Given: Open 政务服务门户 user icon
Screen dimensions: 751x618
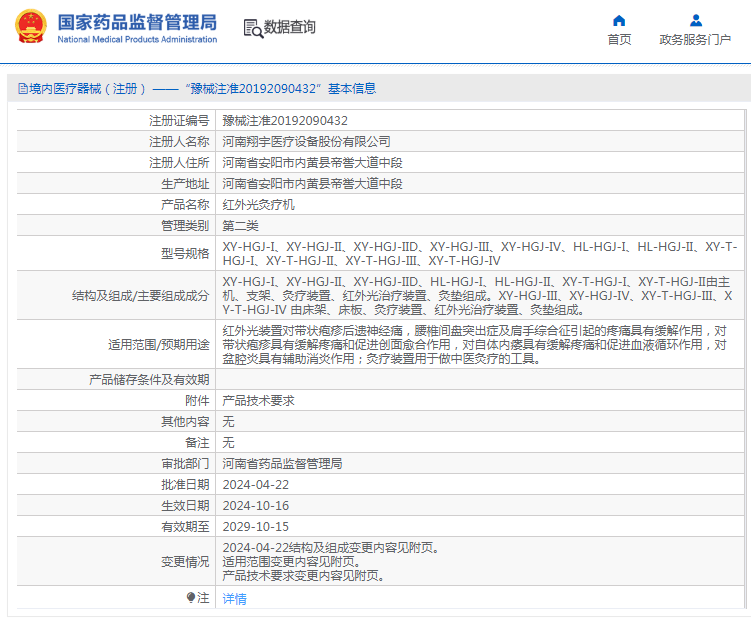Looking at the screenshot, I should [695, 21].
